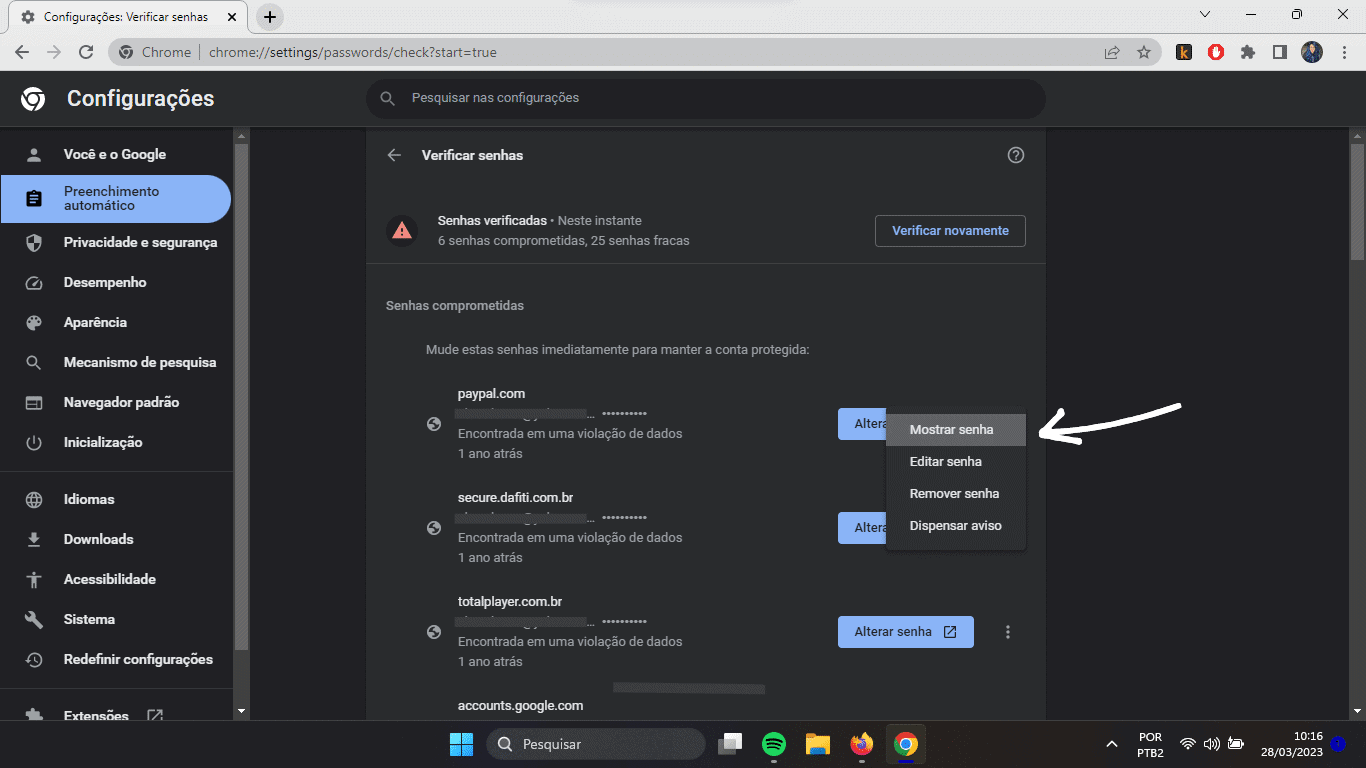Open tab search dropdown chevron
Viewport: 1366px width, 768px height.
[1205, 14]
